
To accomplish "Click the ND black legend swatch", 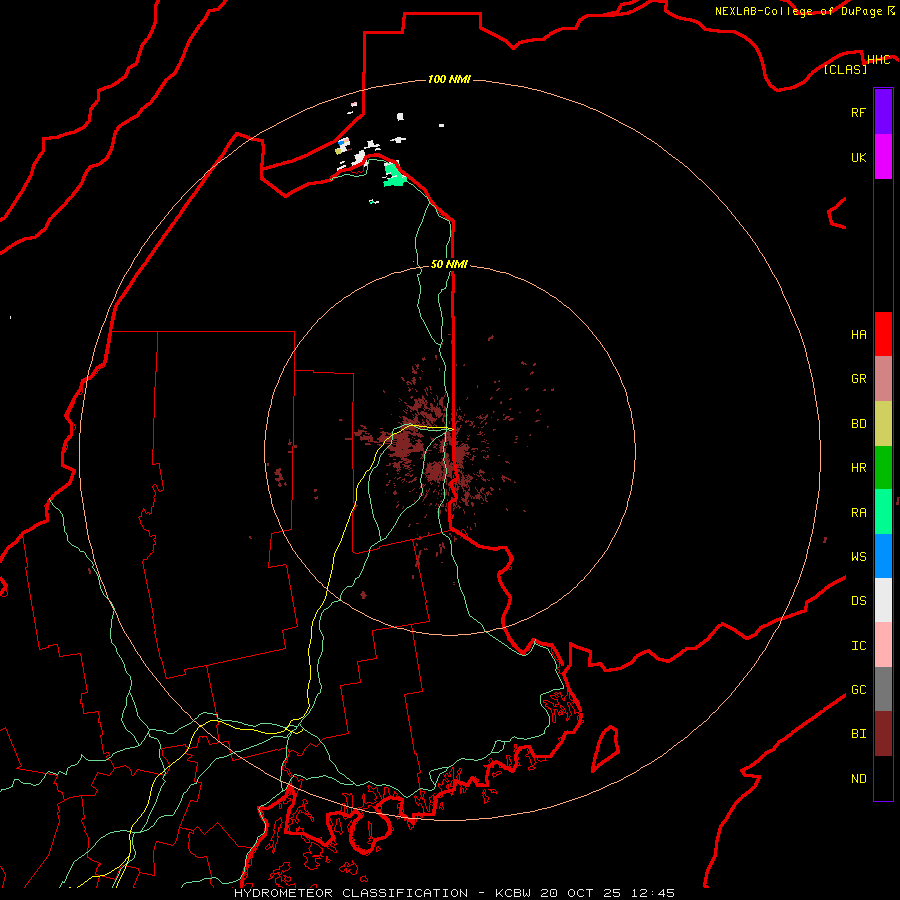I will 883,778.
